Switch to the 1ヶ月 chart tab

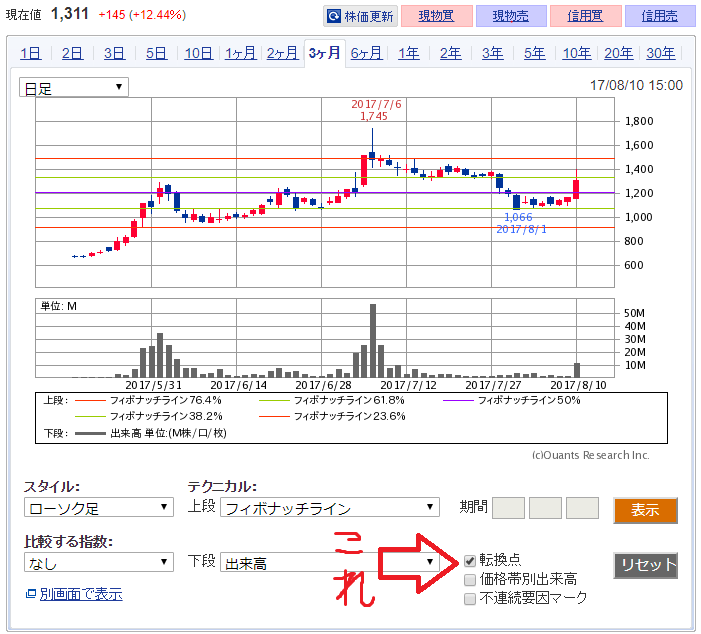241,53
